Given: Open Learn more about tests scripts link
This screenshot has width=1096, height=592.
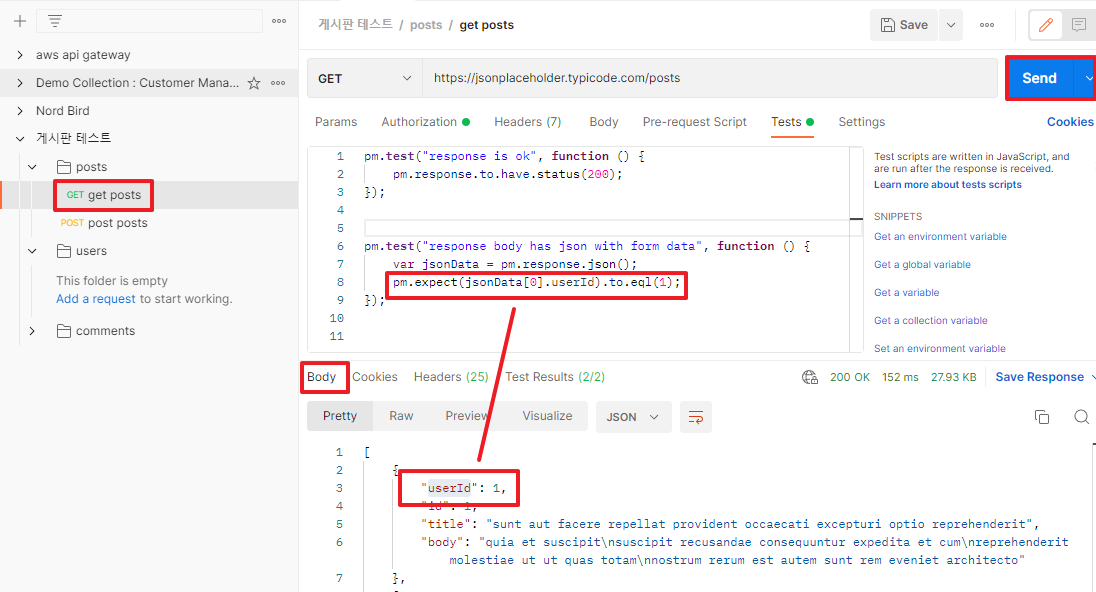Looking at the screenshot, I should tap(947, 185).
